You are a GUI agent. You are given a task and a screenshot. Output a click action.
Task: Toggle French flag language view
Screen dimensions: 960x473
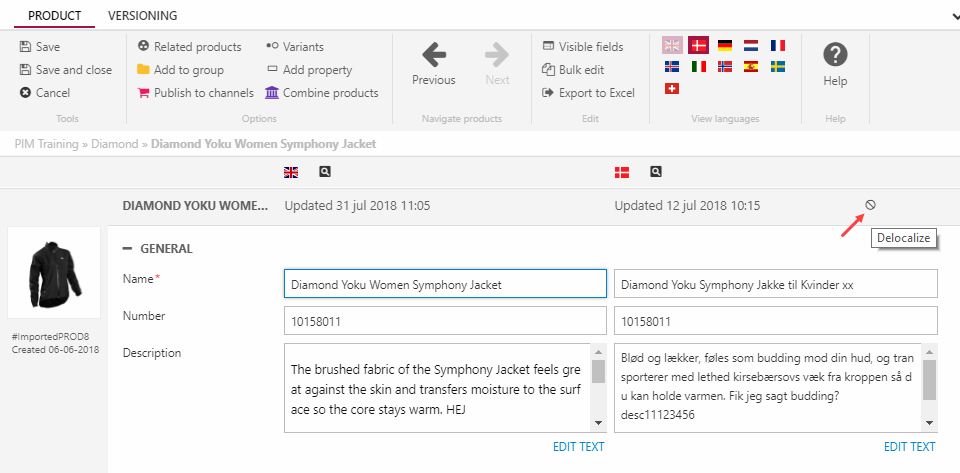pyautogui.click(x=777, y=45)
